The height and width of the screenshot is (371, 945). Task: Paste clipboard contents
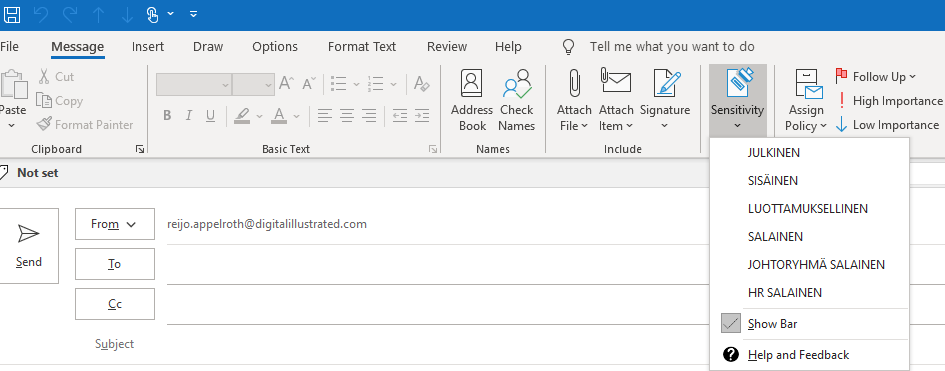[13, 99]
